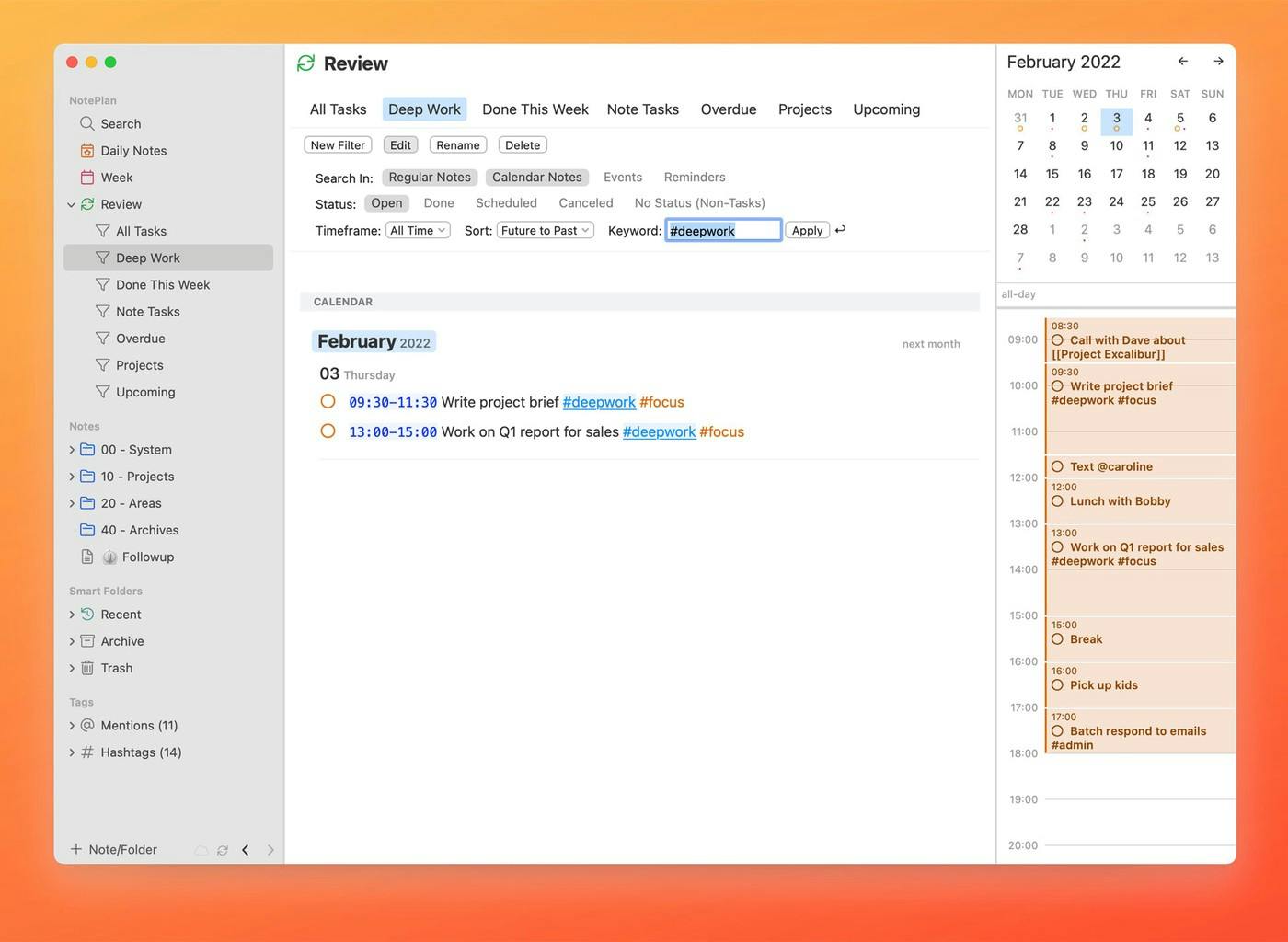Switch to the Overdue filter tab
This screenshot has height=942, width=1288.
click(x=728, y=109)
